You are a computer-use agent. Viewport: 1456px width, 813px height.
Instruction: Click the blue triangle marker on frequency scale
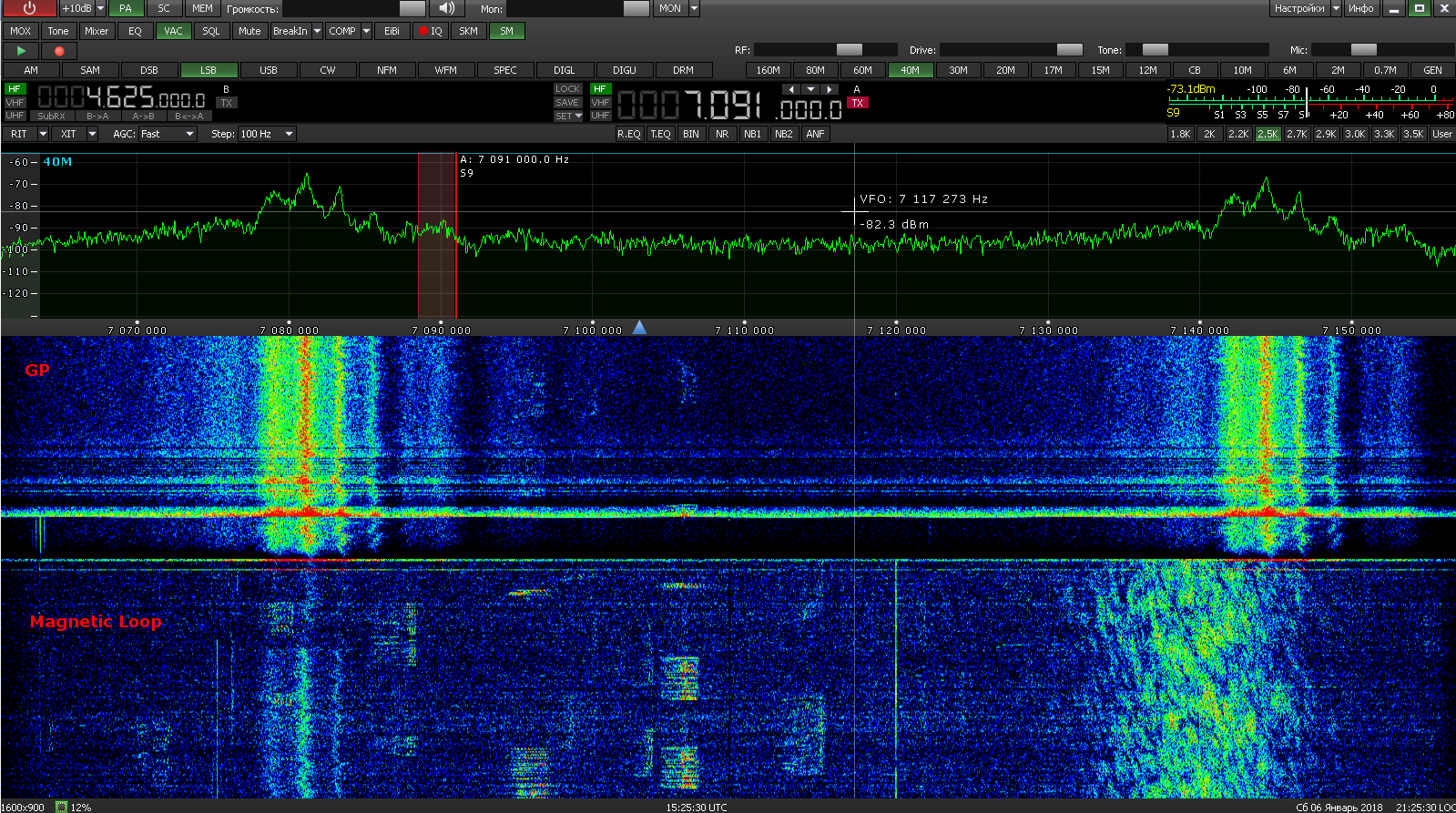639,327
